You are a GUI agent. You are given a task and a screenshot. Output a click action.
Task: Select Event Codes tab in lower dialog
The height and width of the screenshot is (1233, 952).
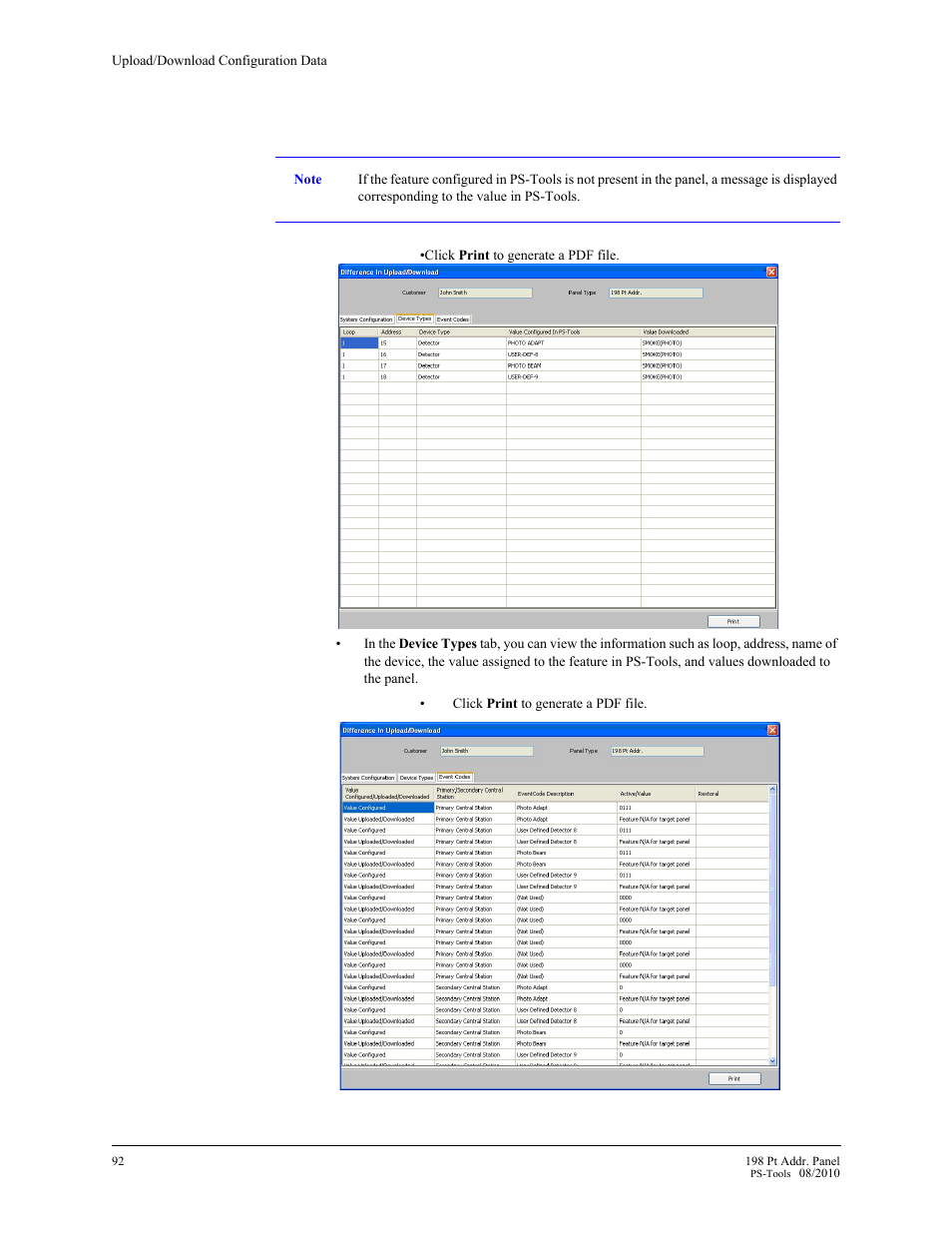tap(455, 777)
